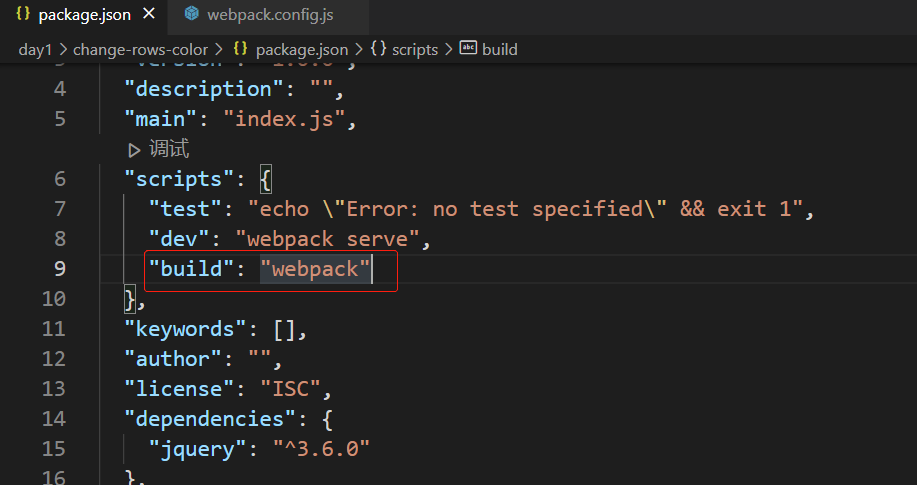Click the JSON icon on package.json tab
The height and width of the screenshot is (485, 917).
(23, 15)
